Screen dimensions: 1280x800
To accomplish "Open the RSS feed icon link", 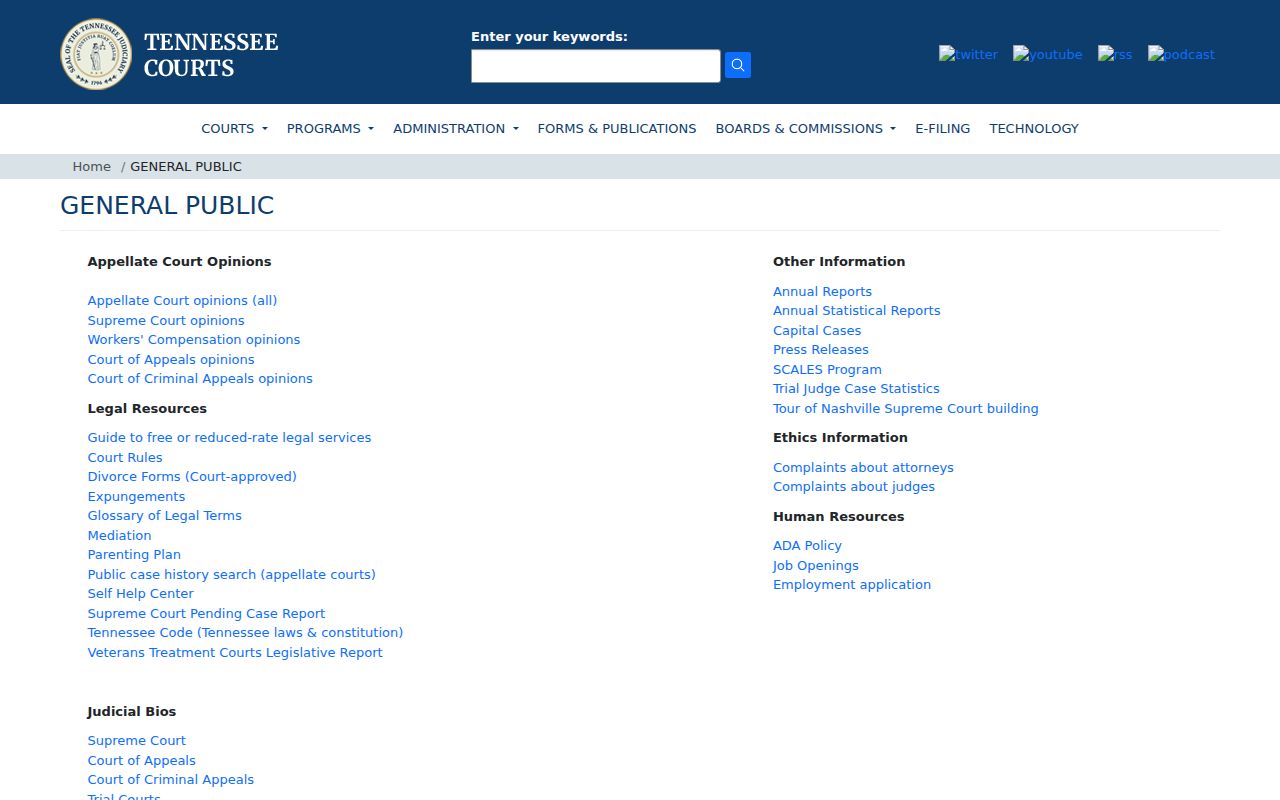I will (1115, 54).
